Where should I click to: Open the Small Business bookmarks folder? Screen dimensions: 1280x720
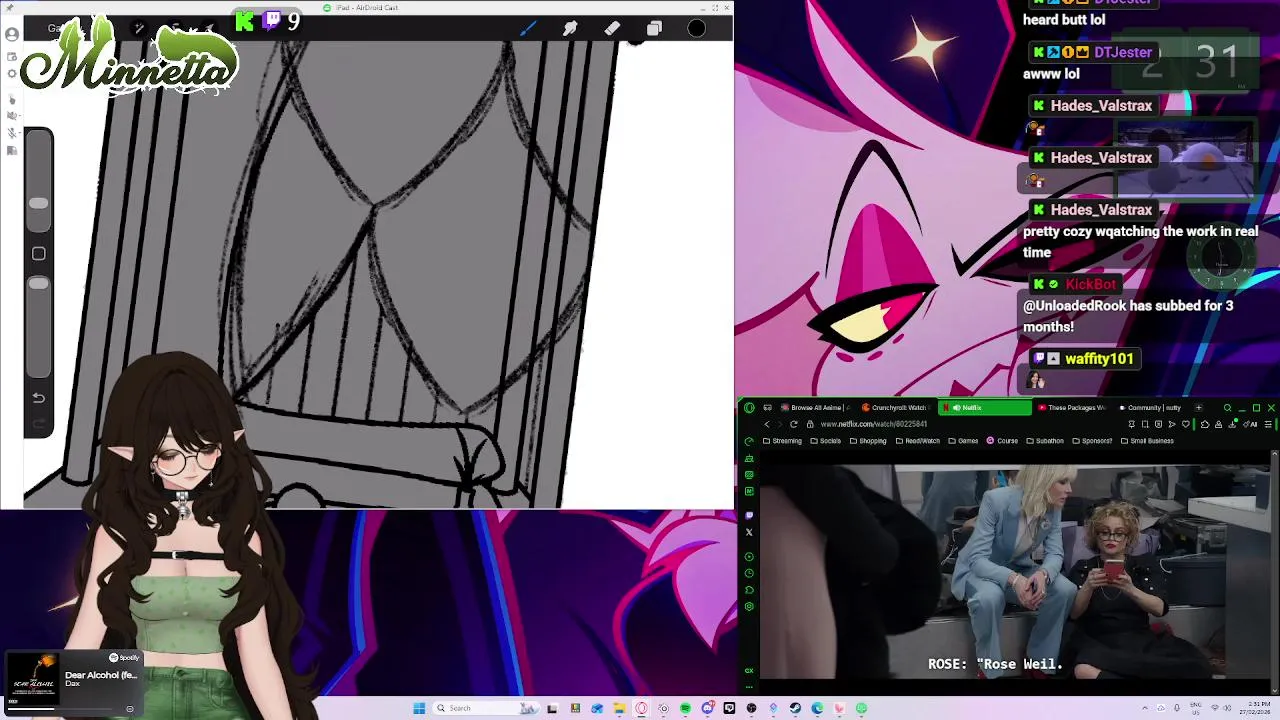1147,441
